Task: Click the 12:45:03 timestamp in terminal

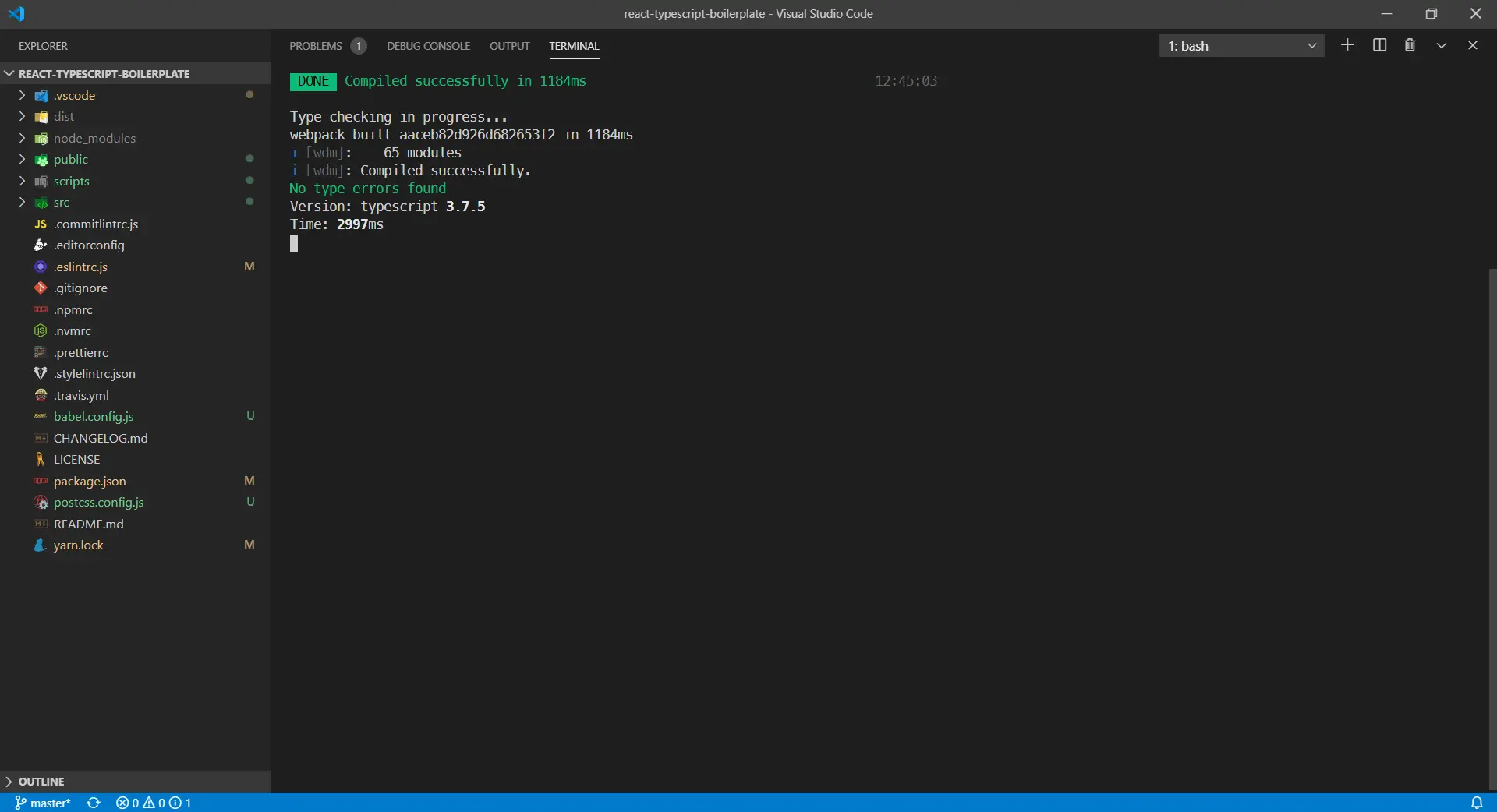Action: click(906, 81)
